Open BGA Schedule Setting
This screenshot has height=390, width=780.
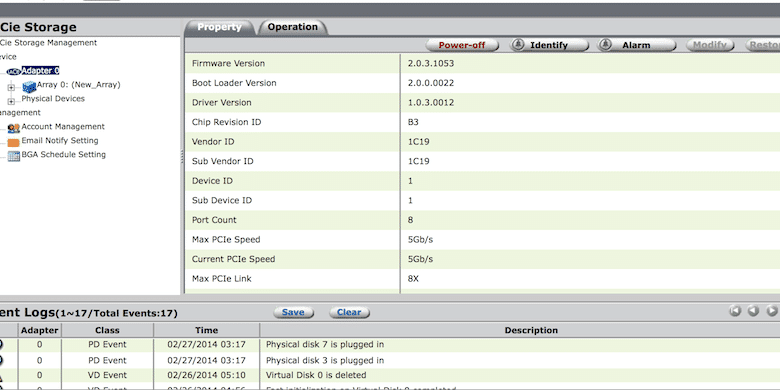[64, 154]
